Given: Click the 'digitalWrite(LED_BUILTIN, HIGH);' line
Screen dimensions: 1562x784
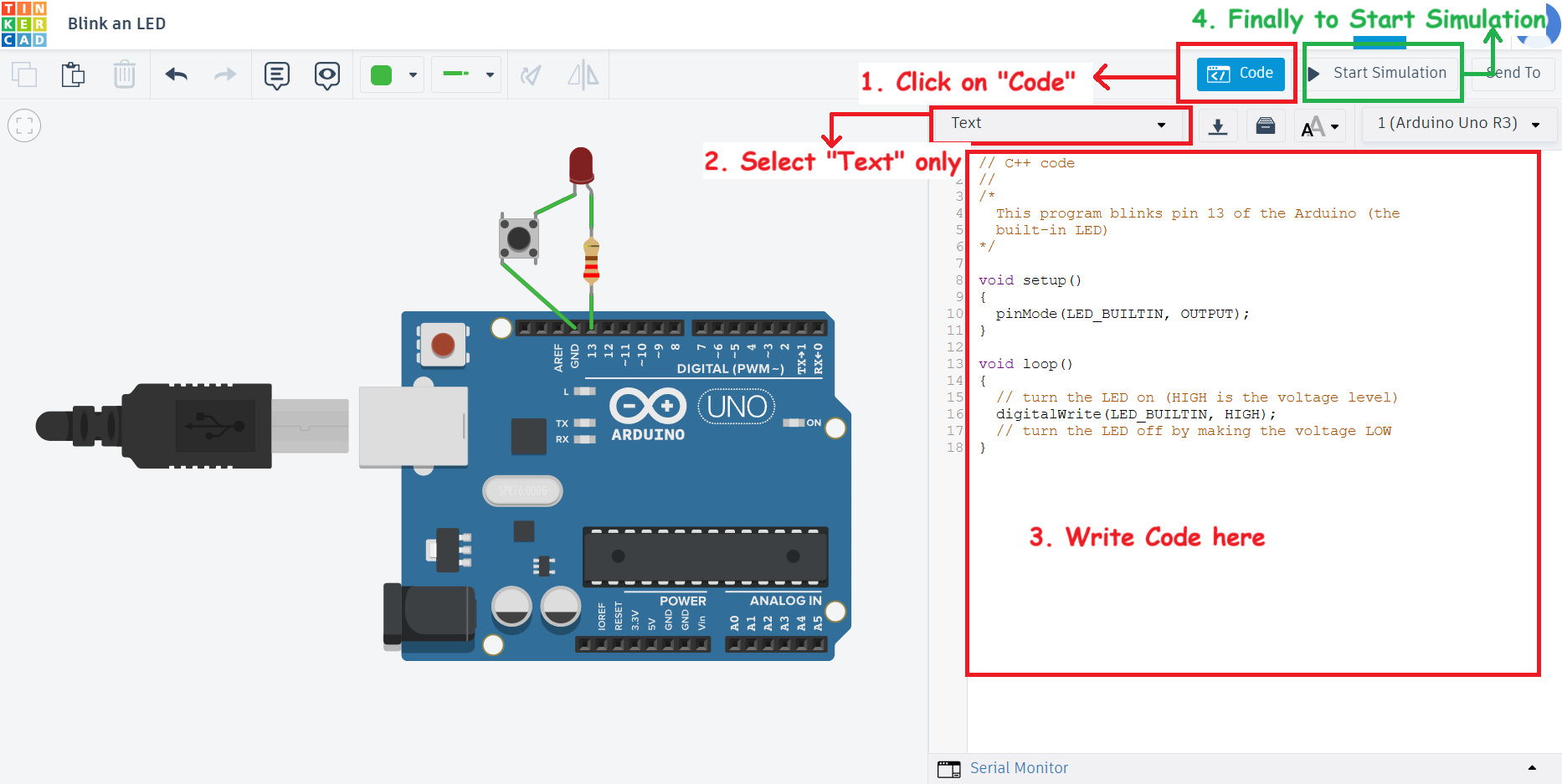Looking at the screenshot, I should point(1135,414).
